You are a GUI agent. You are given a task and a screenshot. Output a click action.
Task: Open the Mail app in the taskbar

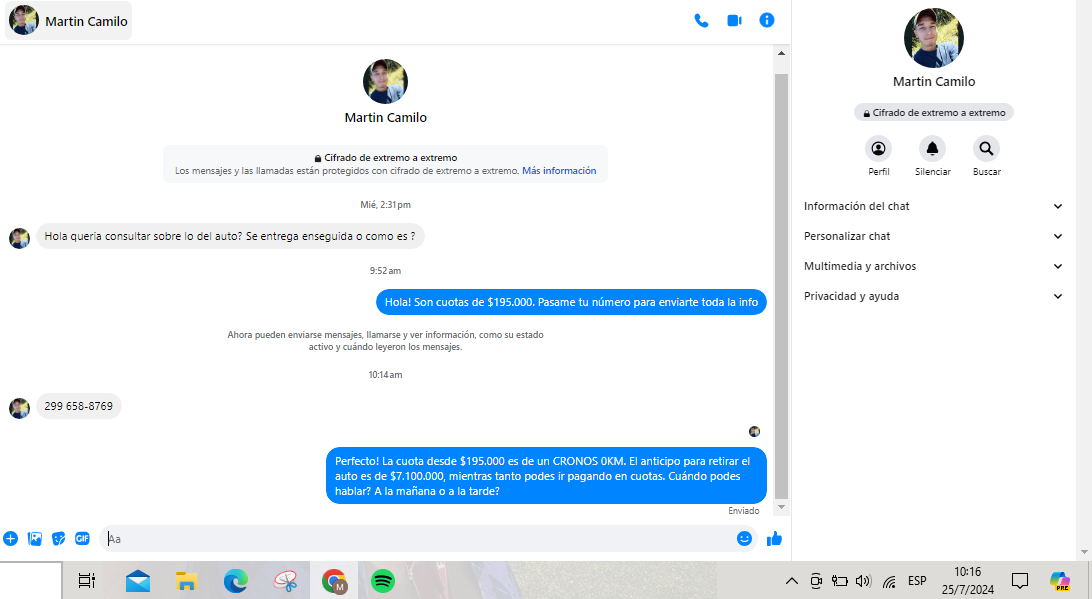[x=138, y=580]
